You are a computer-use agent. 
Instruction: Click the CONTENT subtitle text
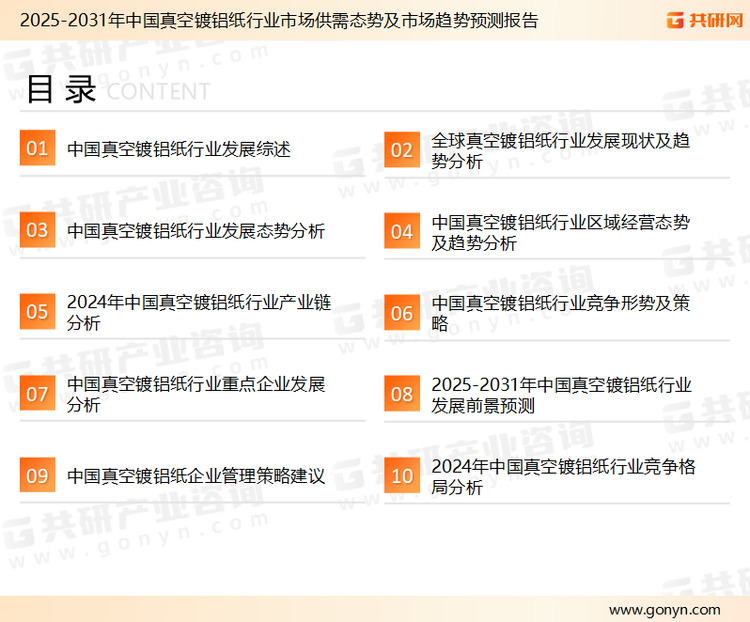158,91
